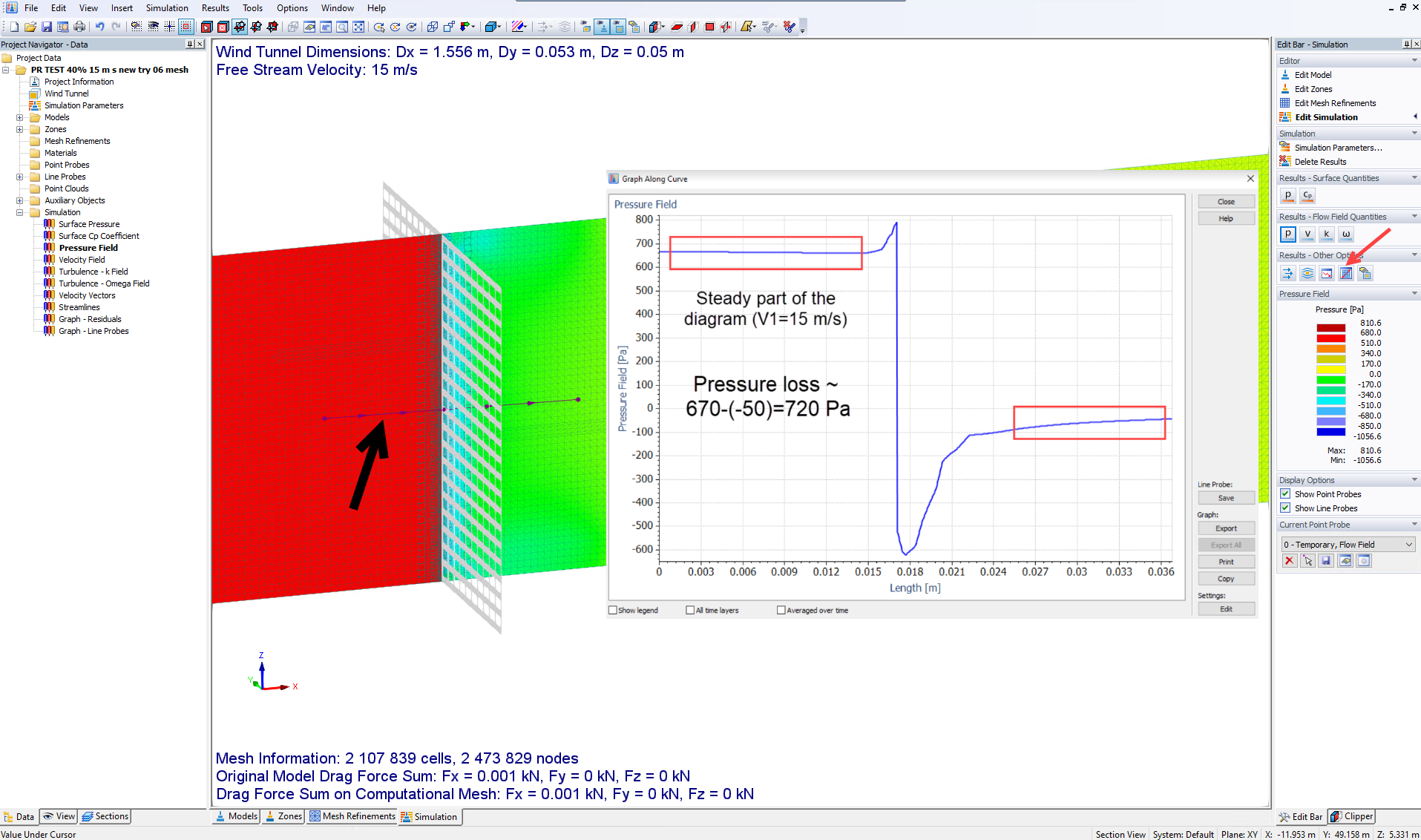This screenshot has height=840, width=1421.
Task: Select flow field velocity 'v' button
Action: click(x=1307, y=234)
